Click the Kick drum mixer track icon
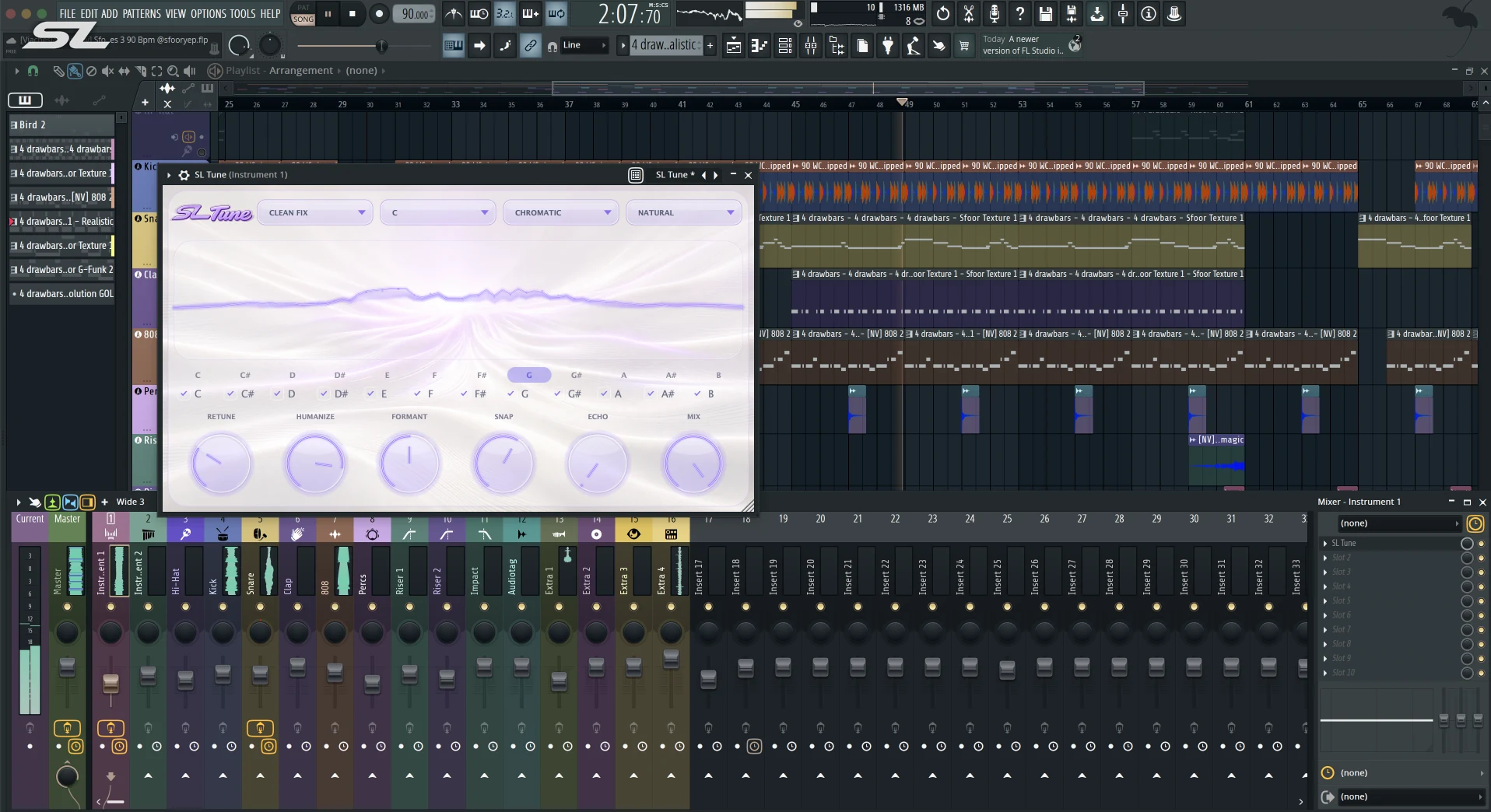Screen dimensions: 1491x812 (223, 534)
